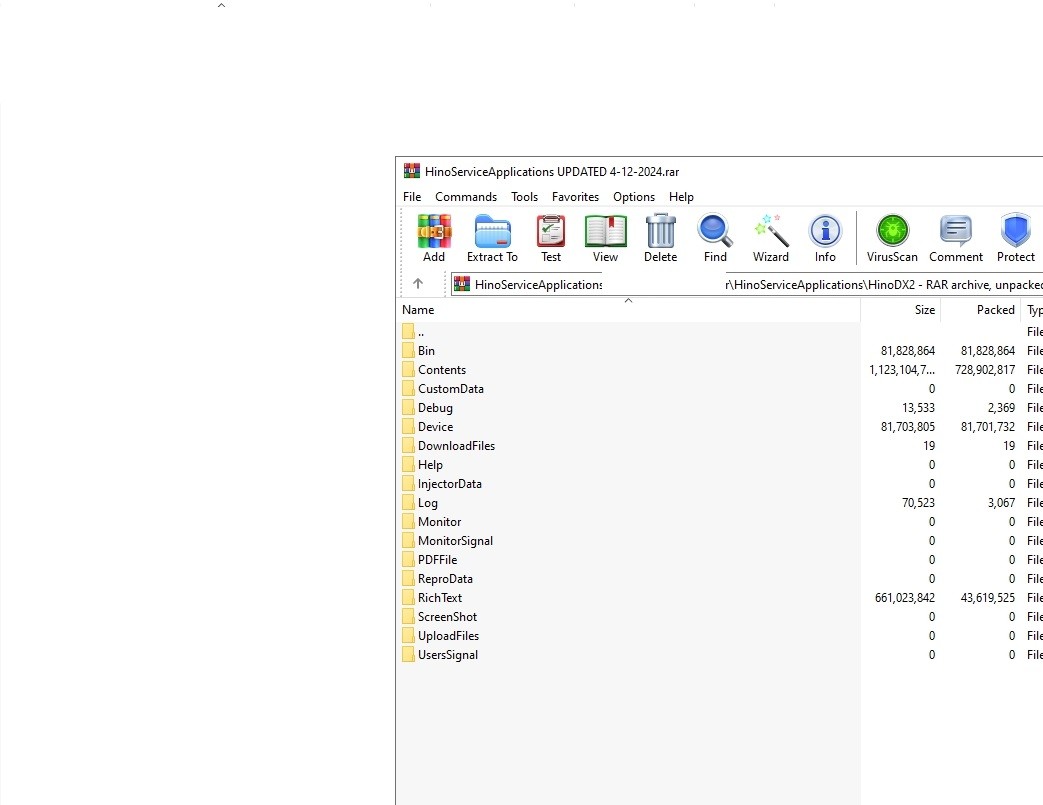
Task: Select the Debug folder icon
Action: pyautogui.click(x=408, y=408)
